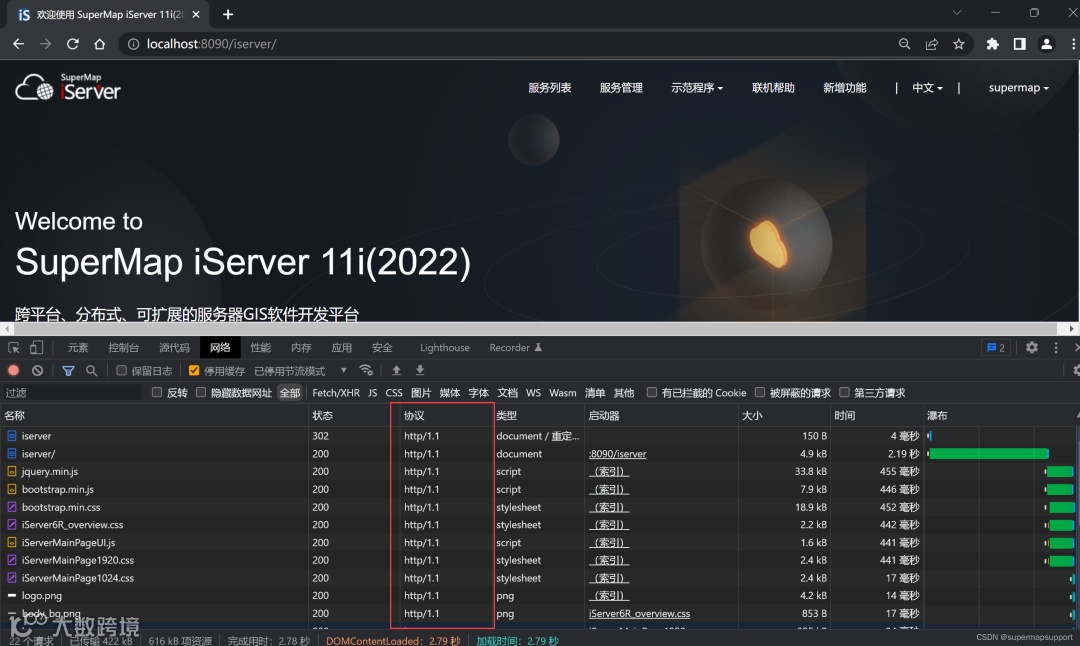The width and height of the screenshot is (1080, 646).
Task: Export HAR file download arrow
Action: coord(419,371)
